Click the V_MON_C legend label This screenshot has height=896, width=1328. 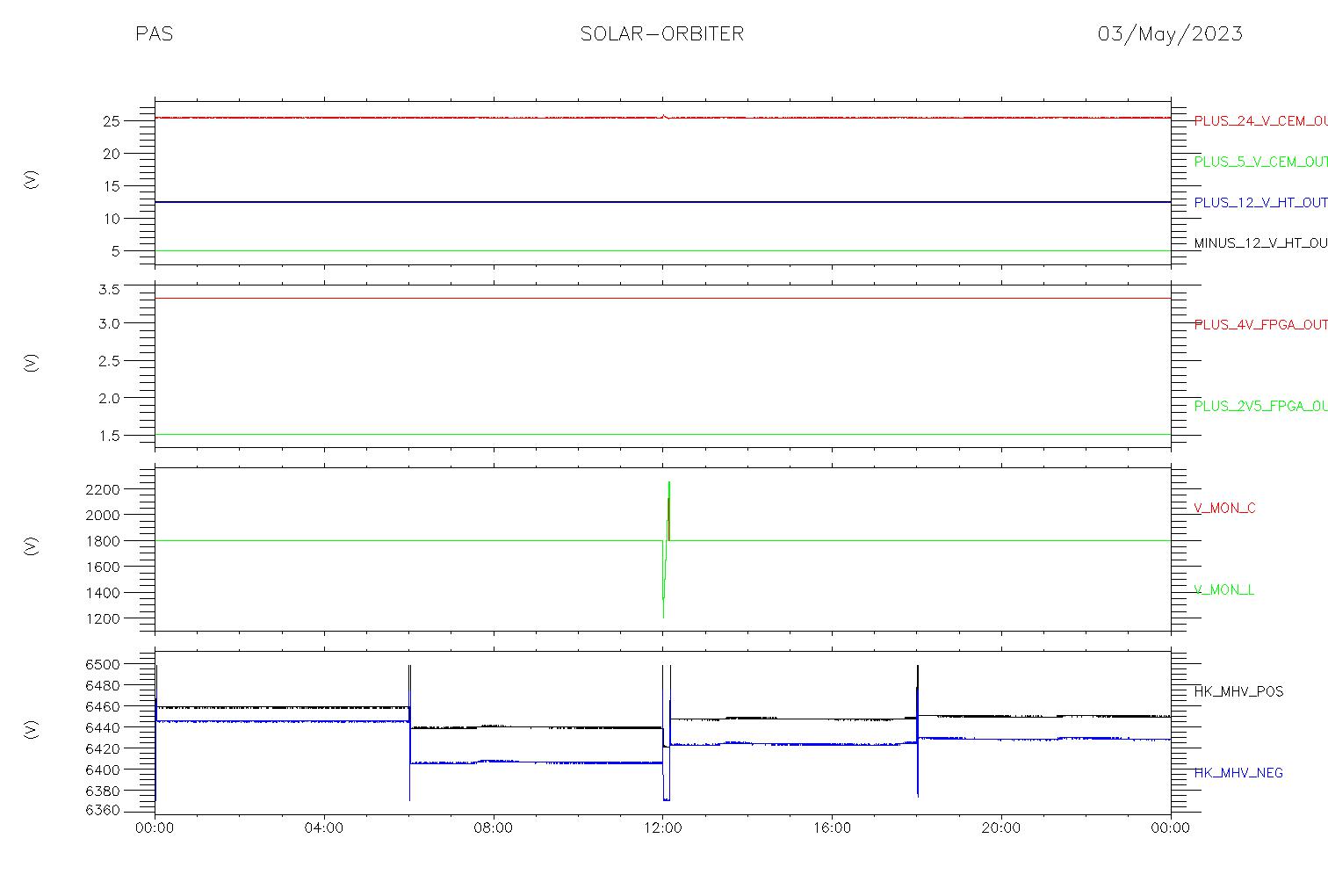click(1224, 508)
